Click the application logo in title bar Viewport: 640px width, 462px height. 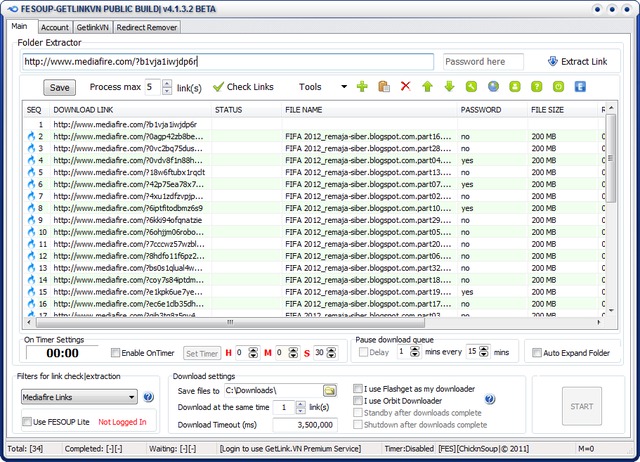coord(12,9)
